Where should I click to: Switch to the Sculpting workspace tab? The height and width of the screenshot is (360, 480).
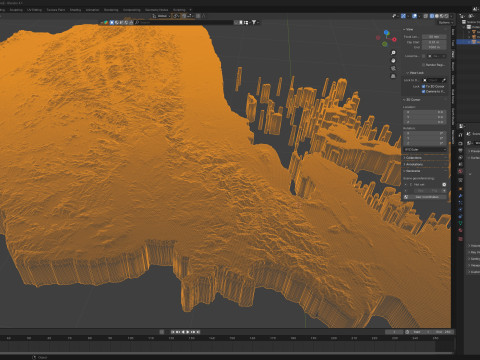point(16,10)
